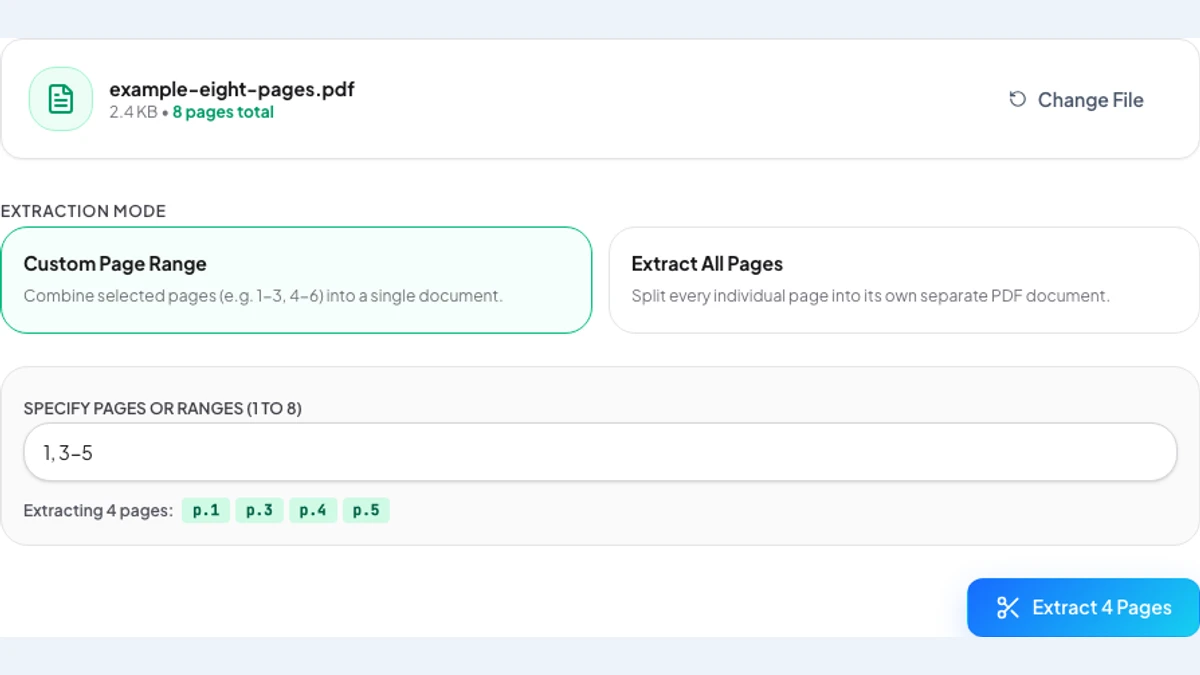This screenshot has height=675, width=1200.
Task: Choose the Extract All Pages mode
Action: tap(904, 280)
